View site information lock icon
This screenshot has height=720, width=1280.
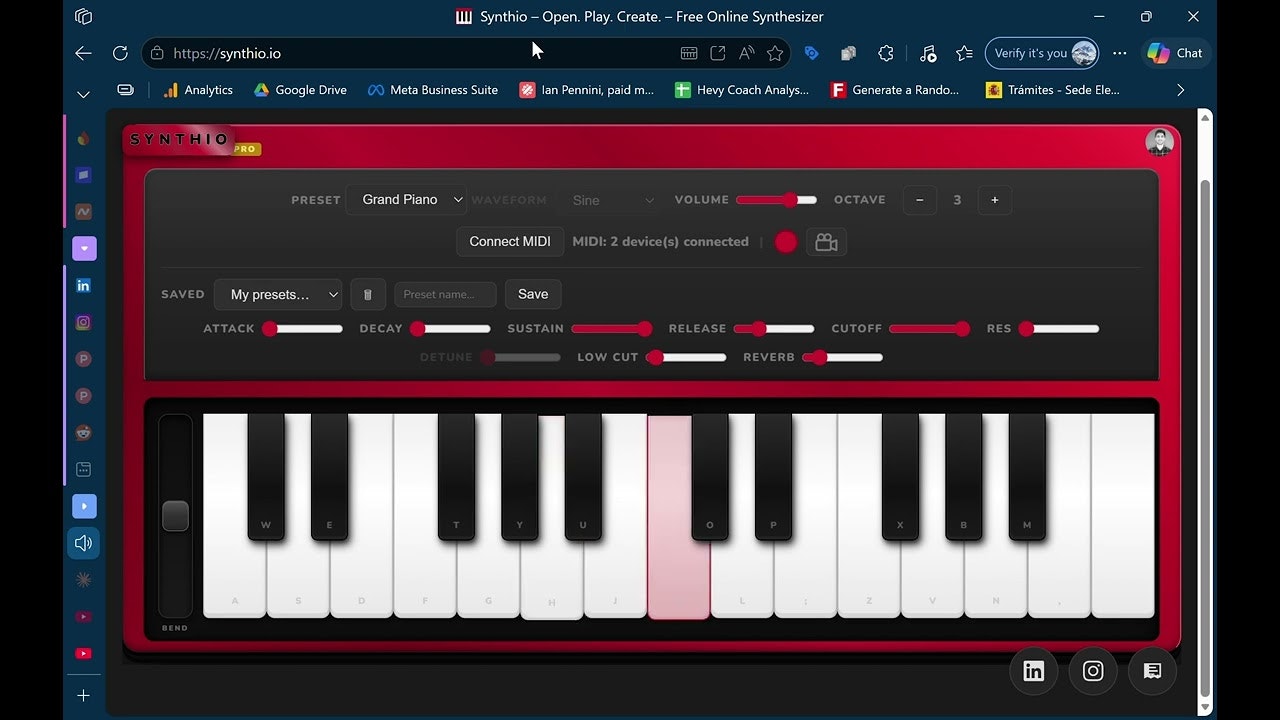156,53
